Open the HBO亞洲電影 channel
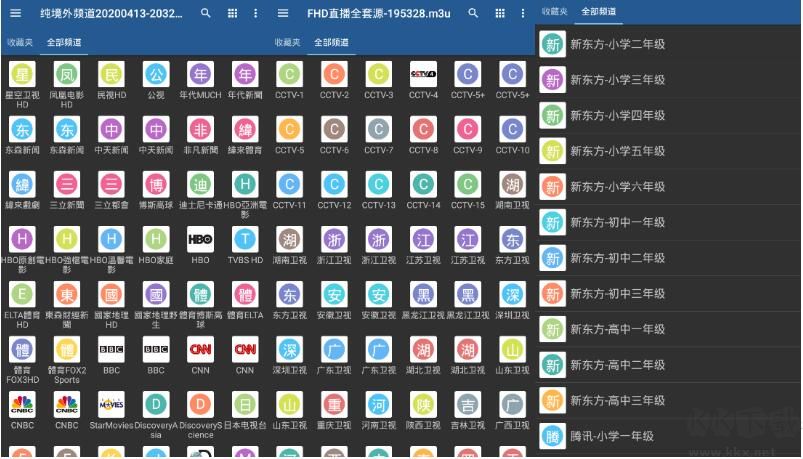Viewport: 803px width, 459px height. (245, 195)
